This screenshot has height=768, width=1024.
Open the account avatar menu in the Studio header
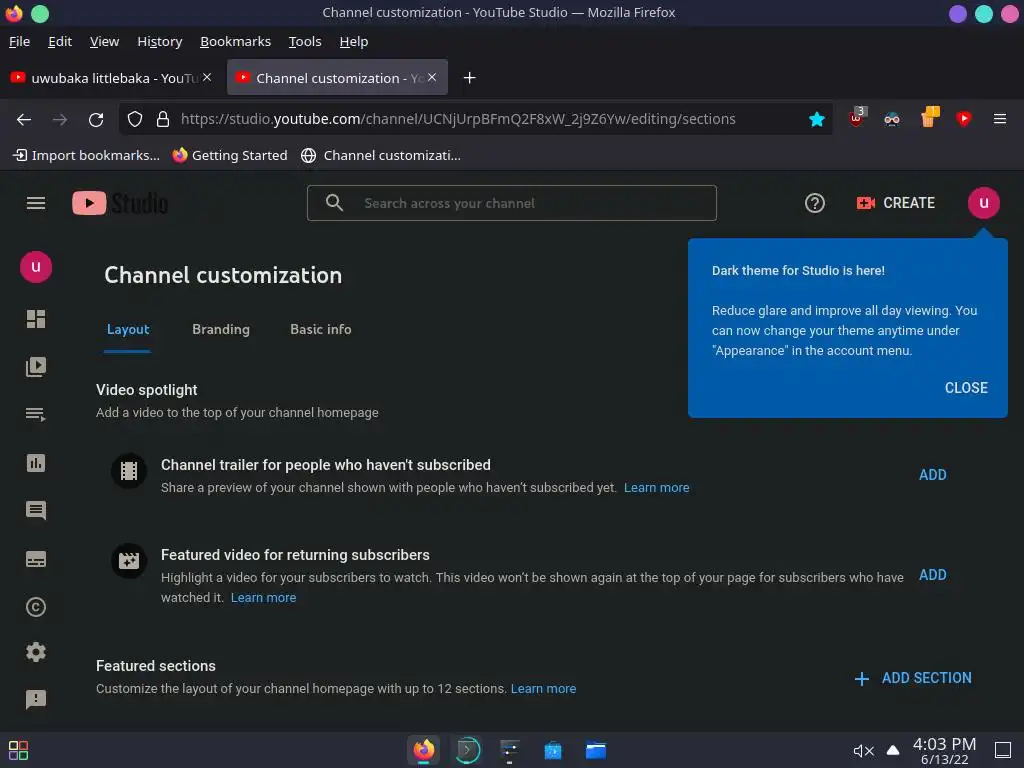point(984,203)
